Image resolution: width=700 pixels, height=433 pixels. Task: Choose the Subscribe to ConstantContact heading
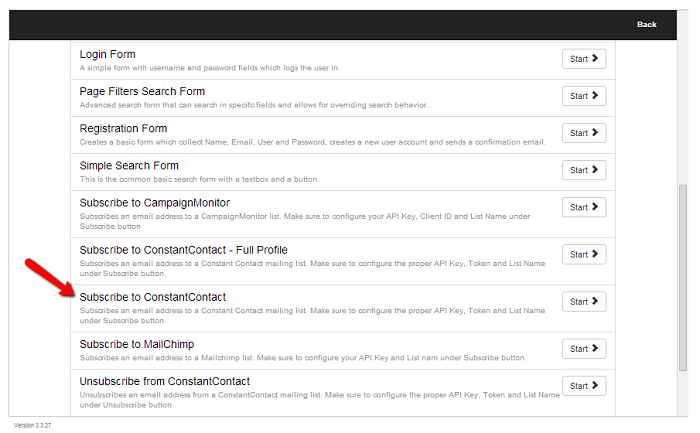point(153,297)
